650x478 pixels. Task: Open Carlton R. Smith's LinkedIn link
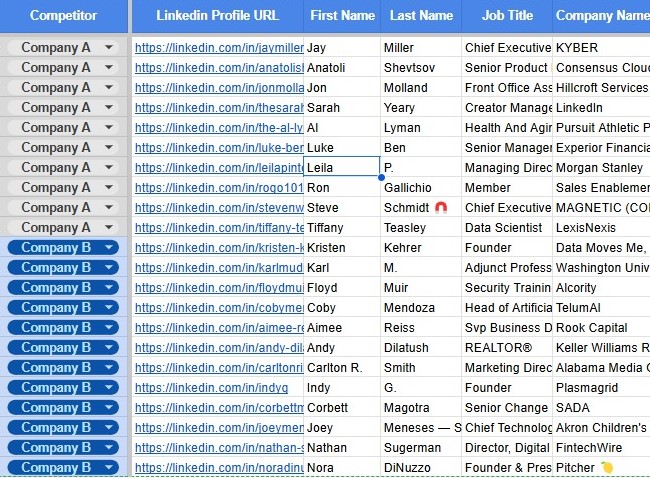(x=219, y=368)
